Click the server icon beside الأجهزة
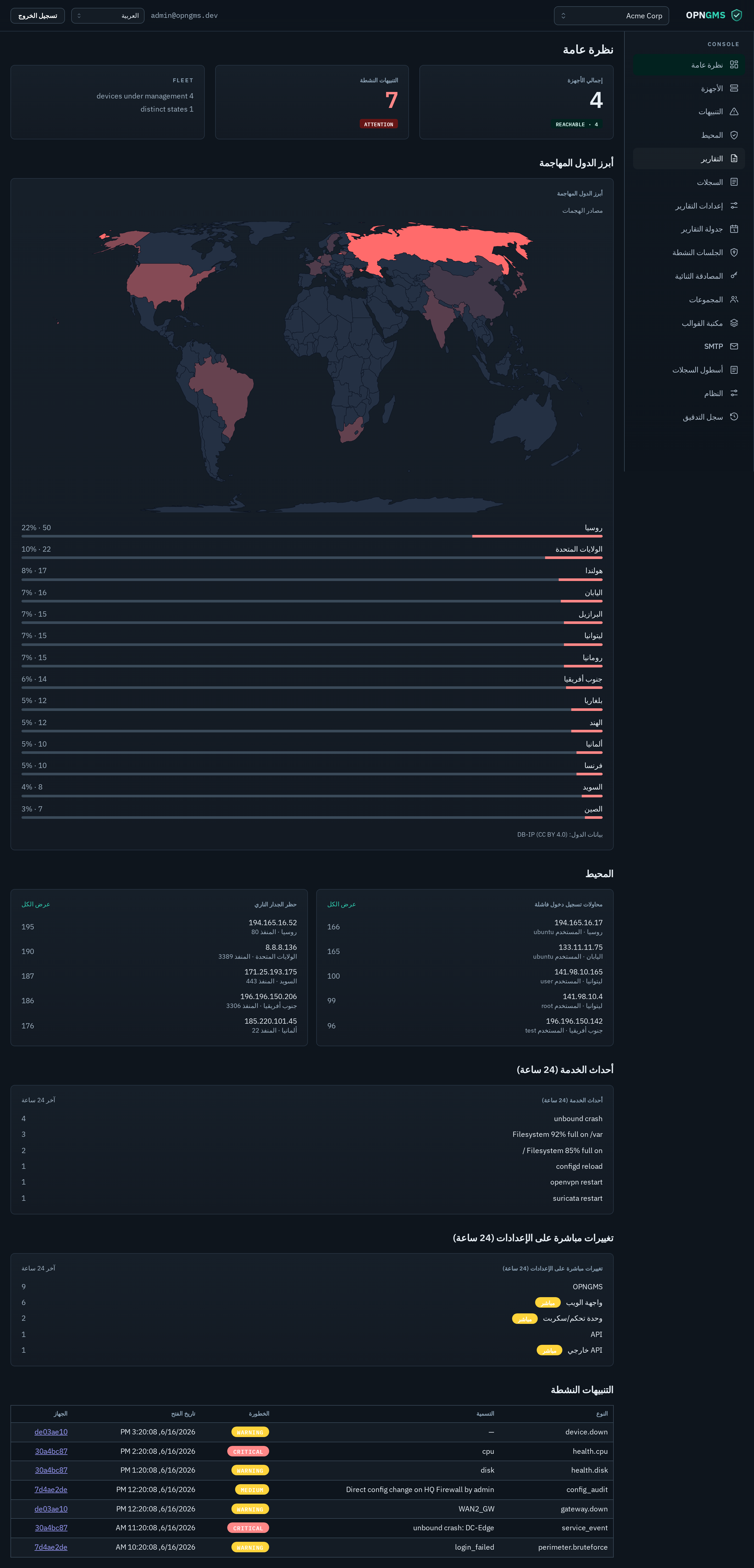Image resolution: width=754 pixels, height=1568 pixels. [734, 88]
